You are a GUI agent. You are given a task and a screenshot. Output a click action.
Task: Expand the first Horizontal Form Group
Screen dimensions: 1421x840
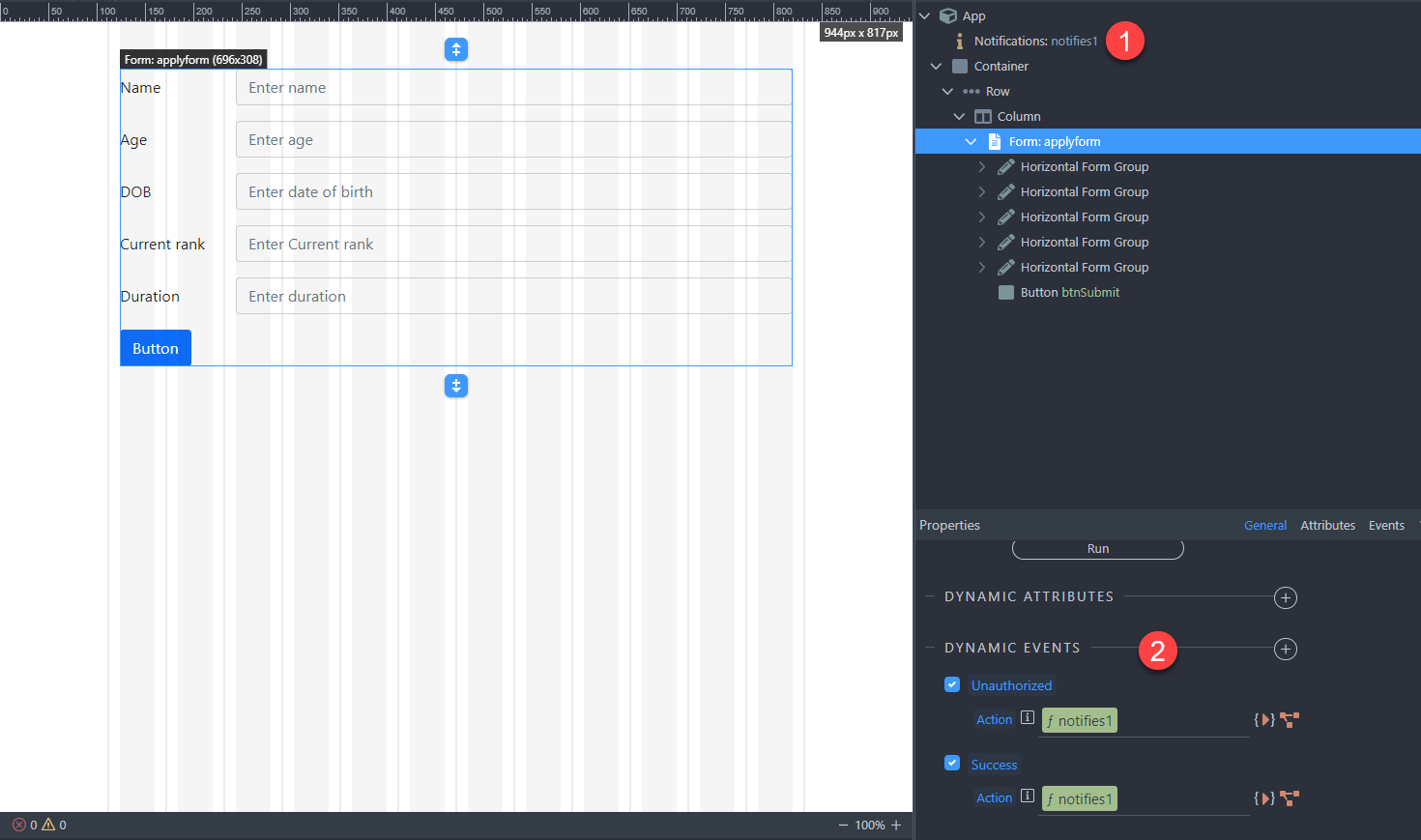coord(982,167)
